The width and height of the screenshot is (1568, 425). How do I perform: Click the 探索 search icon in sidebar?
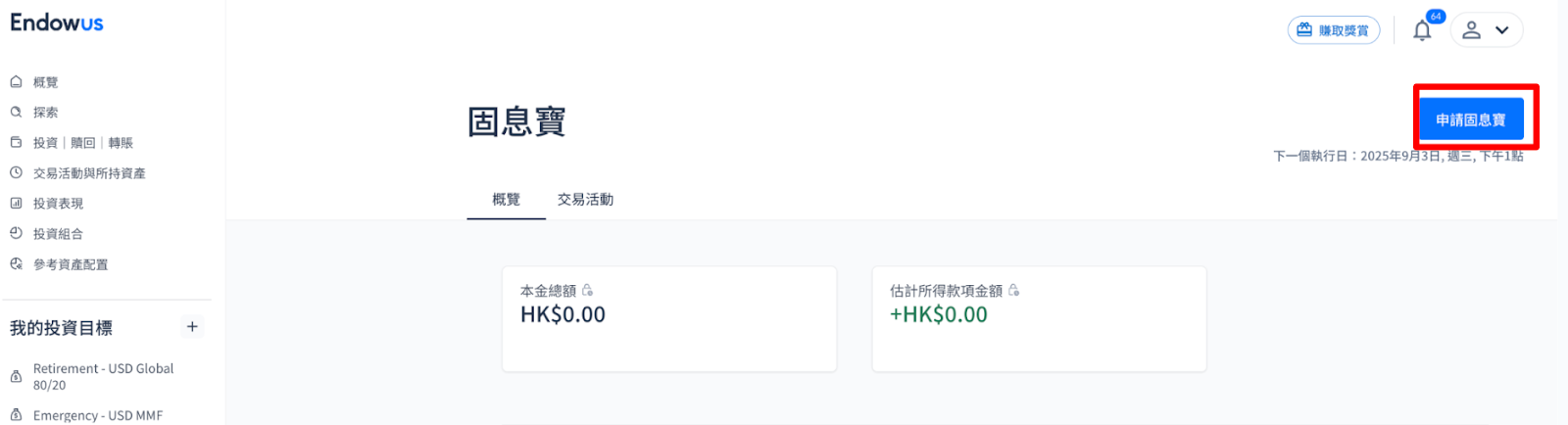coord(16,113)
